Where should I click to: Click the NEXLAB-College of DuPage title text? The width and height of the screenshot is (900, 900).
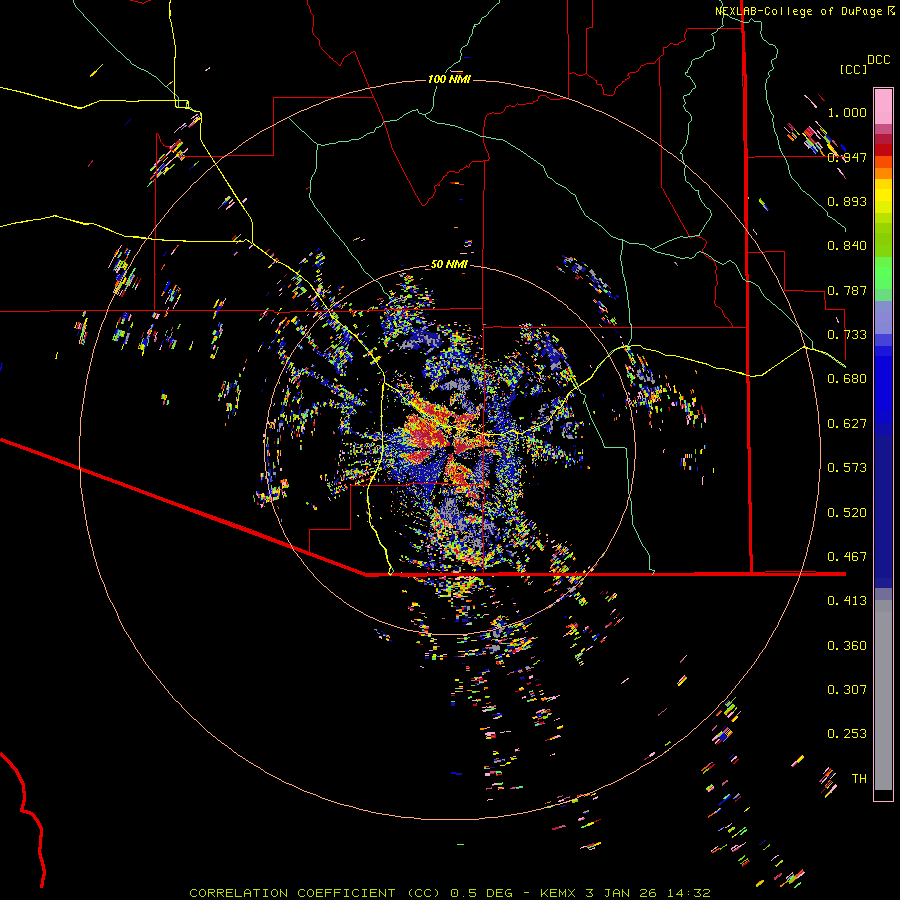[x=798, y=11]
